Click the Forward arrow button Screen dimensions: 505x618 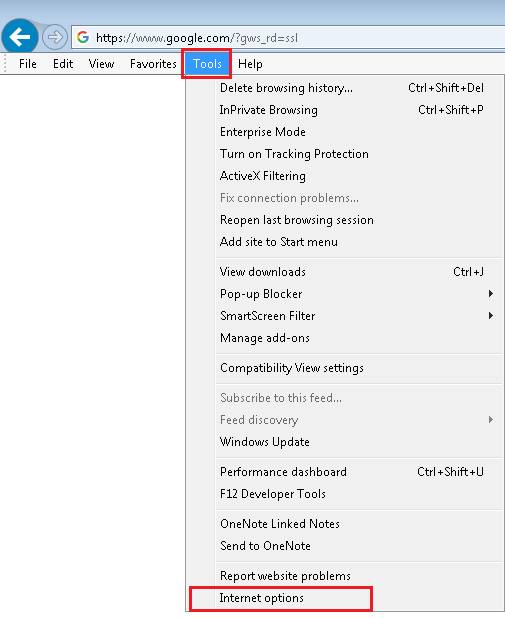pos(54,37)
